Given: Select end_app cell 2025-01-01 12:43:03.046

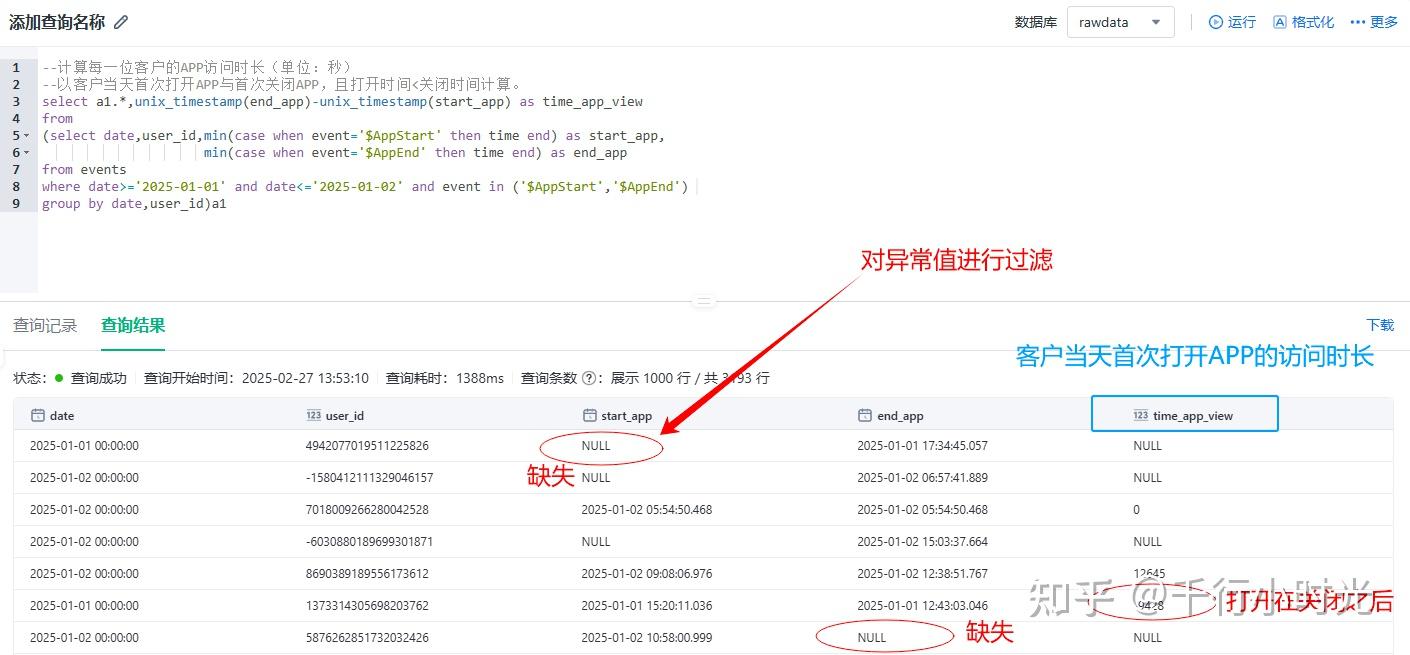Looking at the screenshot, I should [x=922, y=606].
